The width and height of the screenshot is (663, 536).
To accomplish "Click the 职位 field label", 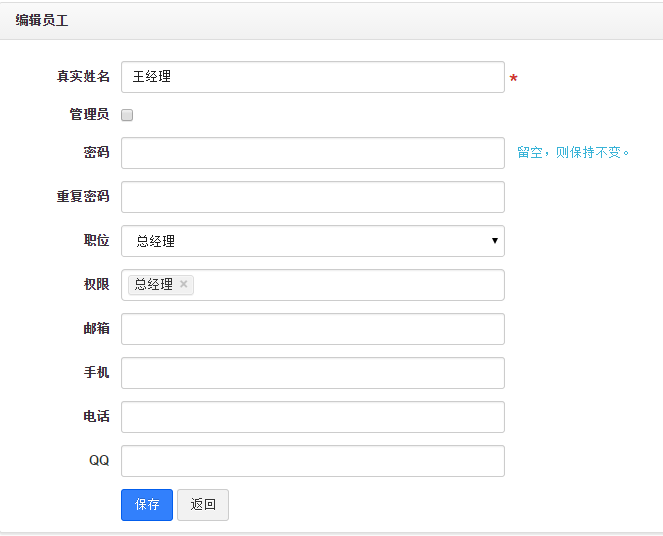I will pyautogui.click(x=97, y=241).
